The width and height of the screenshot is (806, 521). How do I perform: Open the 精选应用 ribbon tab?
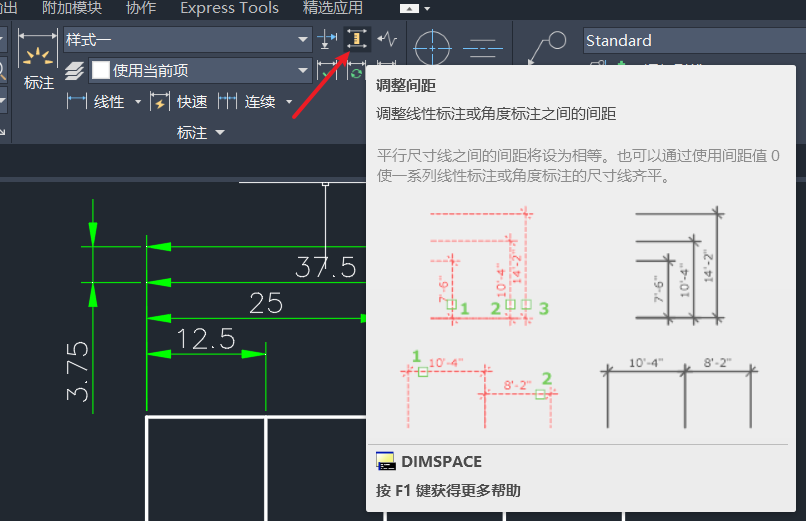pos(333,8)
